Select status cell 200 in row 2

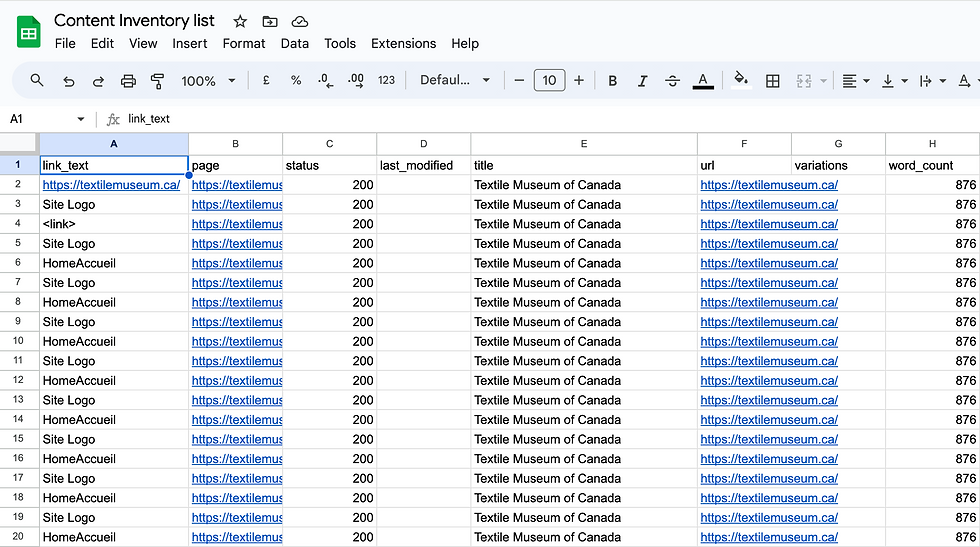[329, 185]
